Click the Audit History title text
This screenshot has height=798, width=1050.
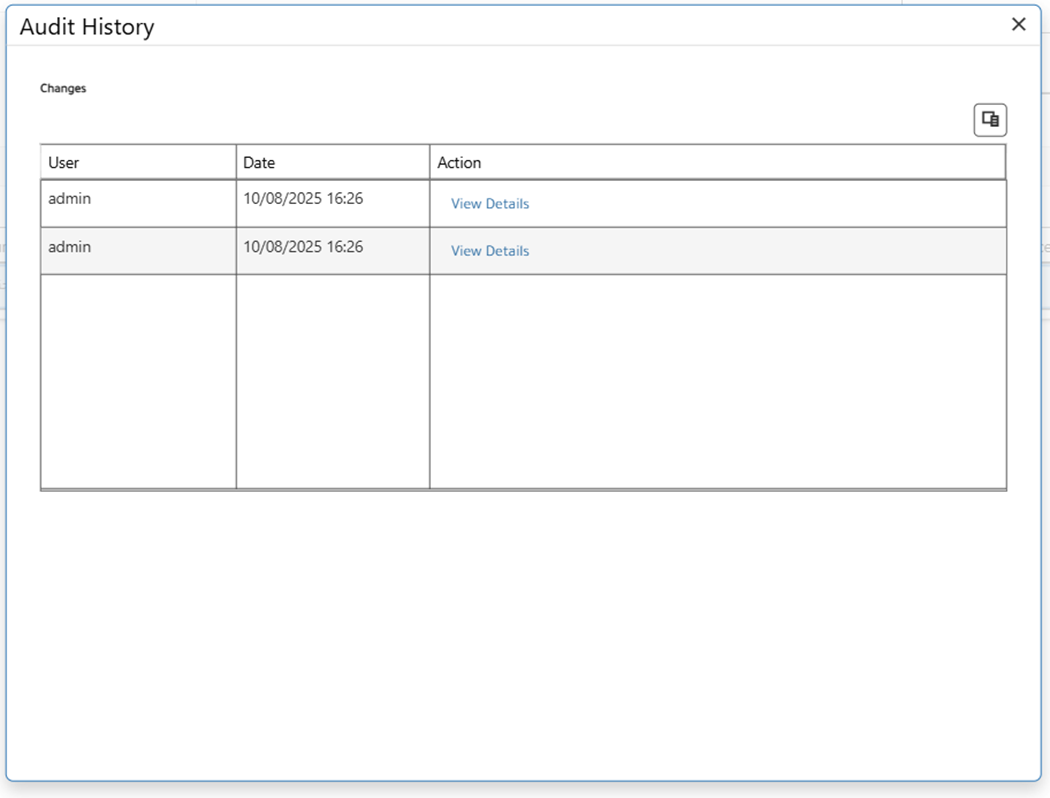(87, 27)
